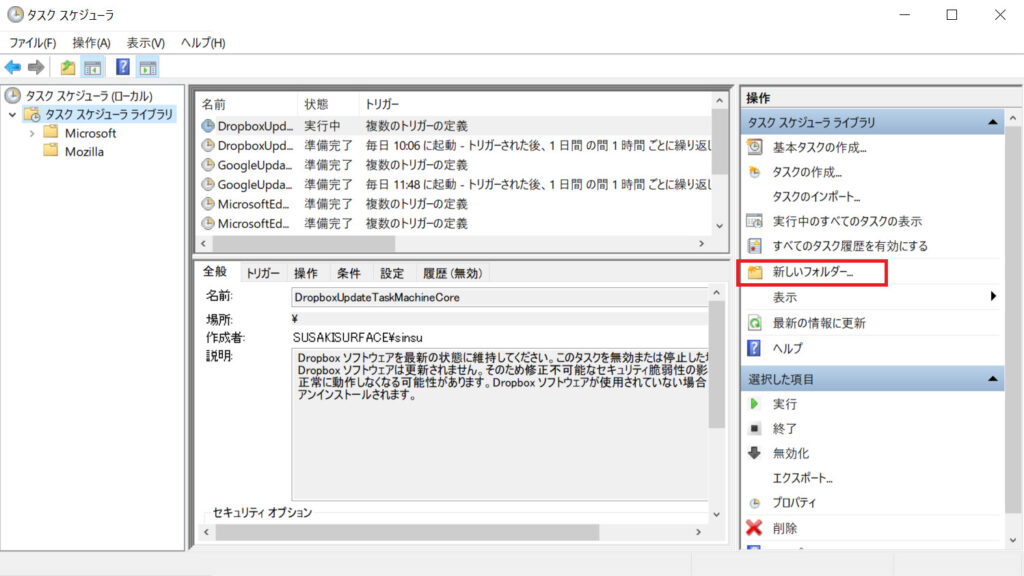Expand the Microsoft folder node
Viewport: 1024px width, 576px height.
[32, 133]
